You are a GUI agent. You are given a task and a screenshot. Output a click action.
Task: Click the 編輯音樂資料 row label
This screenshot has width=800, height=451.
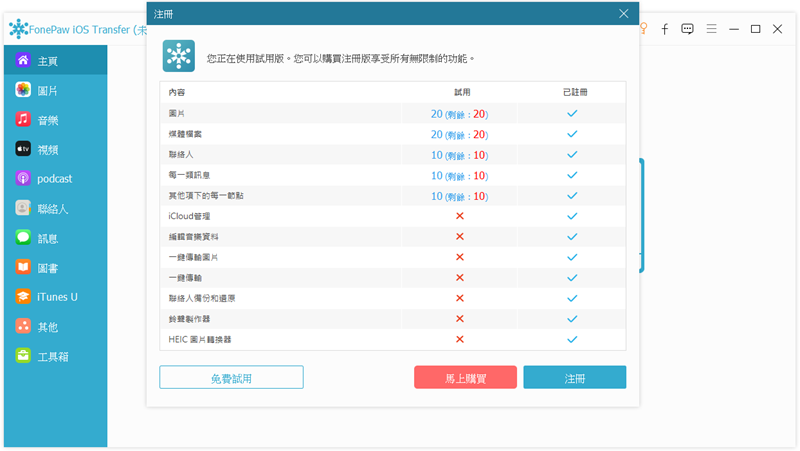tap(193, 237)
